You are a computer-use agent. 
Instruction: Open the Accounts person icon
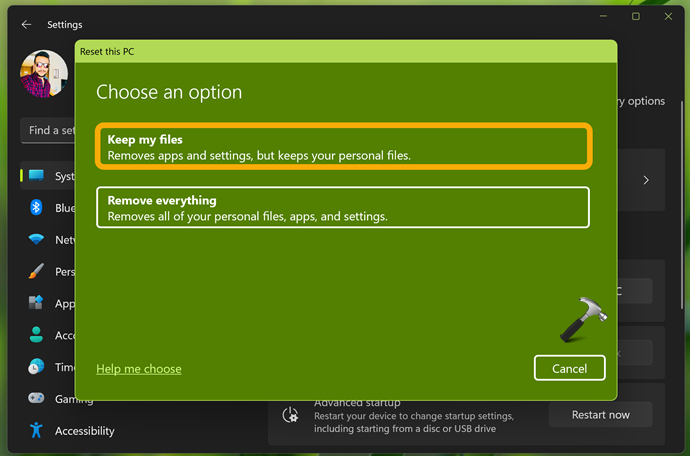pyautogui.click(x=37, y=335)
